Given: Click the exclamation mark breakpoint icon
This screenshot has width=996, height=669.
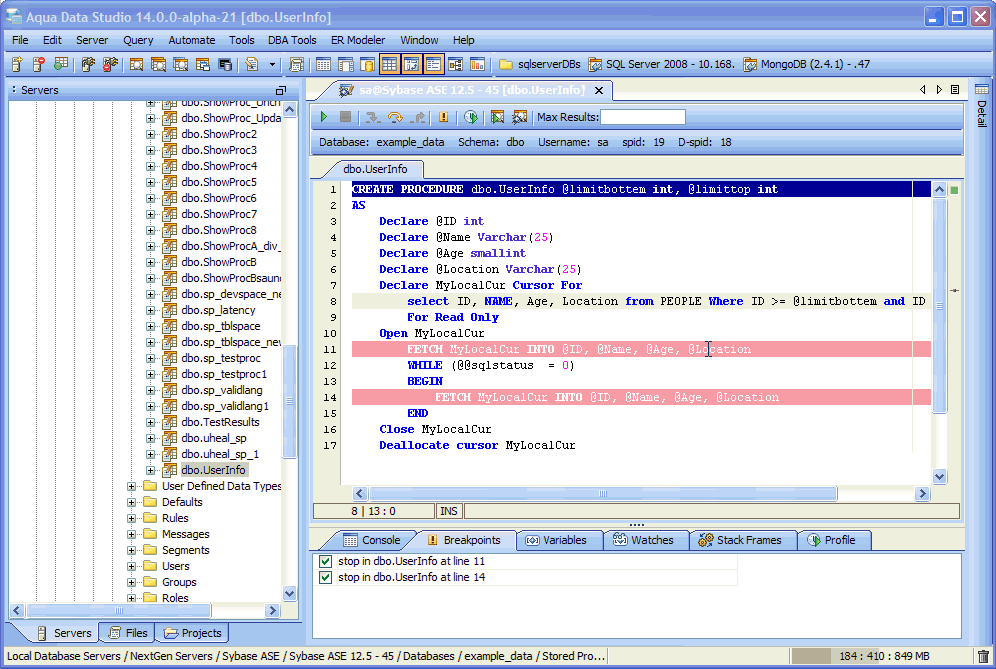Looking at the screenshot, I should pos(444,117).
